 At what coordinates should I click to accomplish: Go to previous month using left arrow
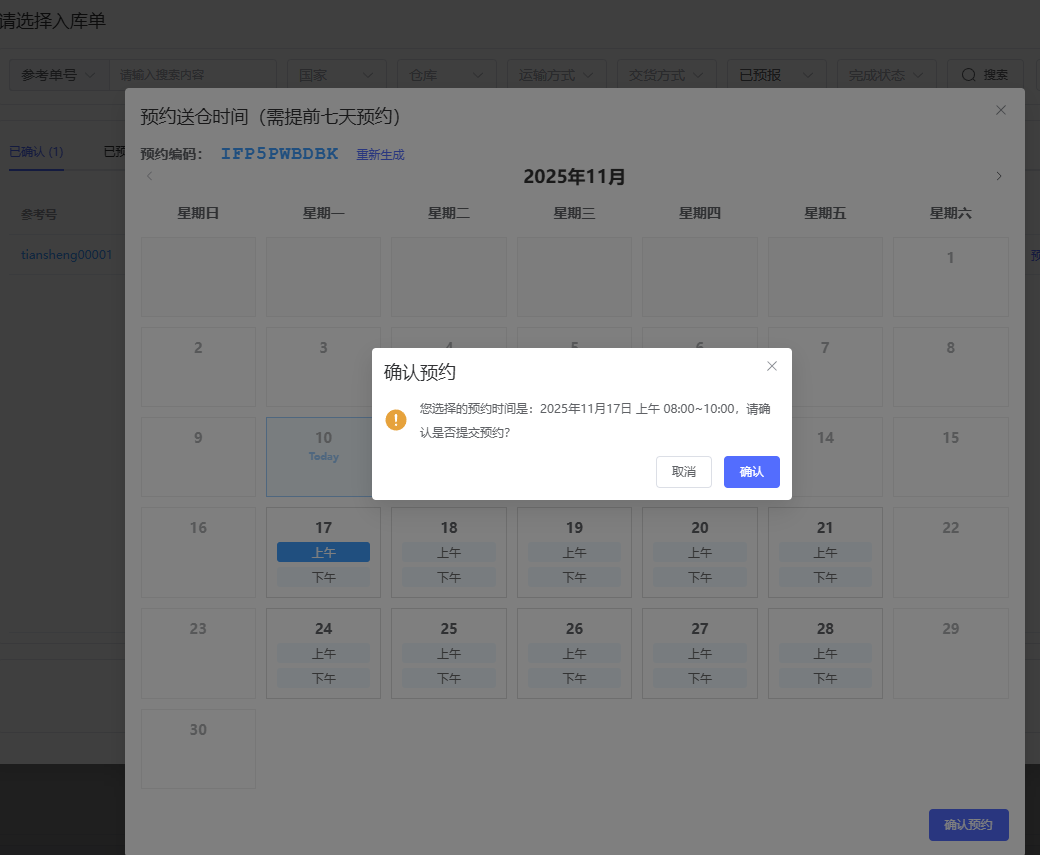pyautogui.click(x=150, y=177)
